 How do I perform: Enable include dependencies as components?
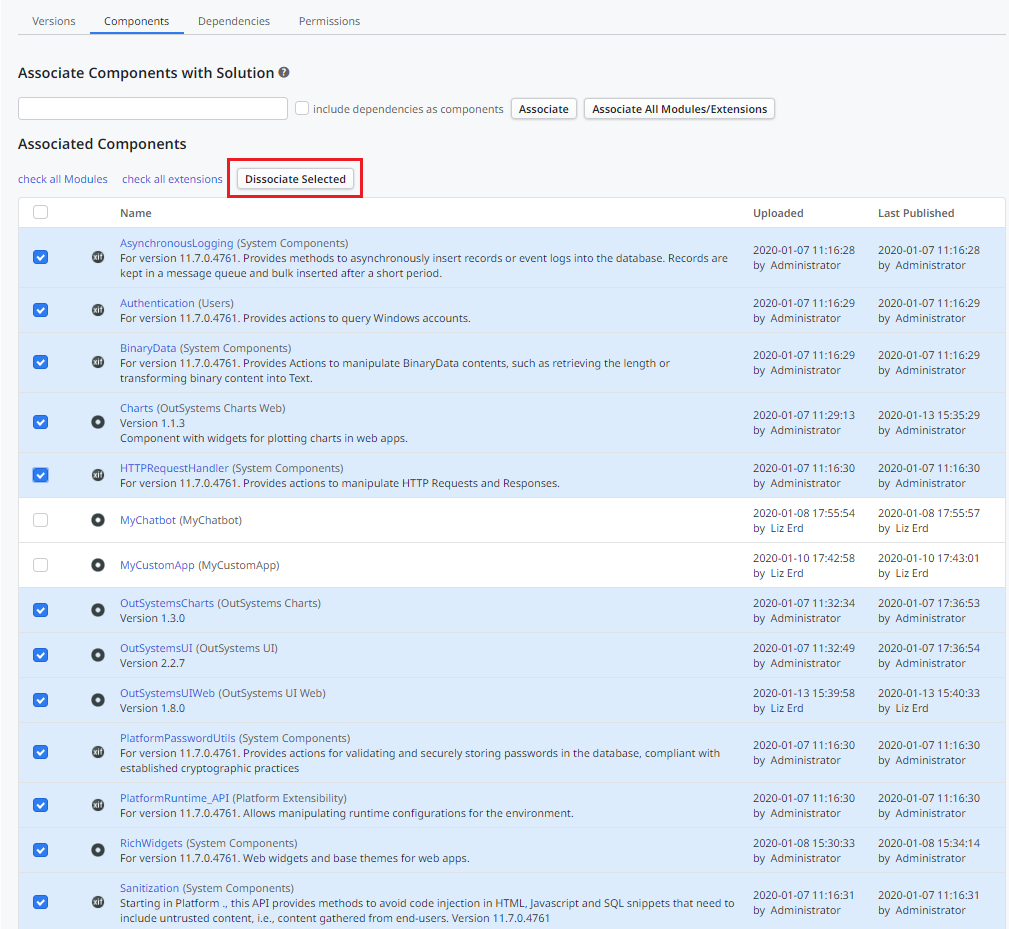pyautogui.click(x=302, y=108)
